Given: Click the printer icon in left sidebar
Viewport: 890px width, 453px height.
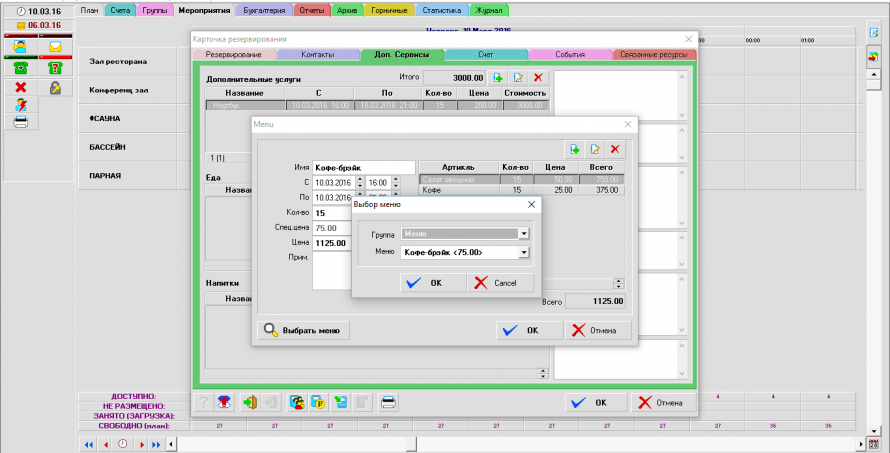Looking at the screenshot, I should [20, 121].
